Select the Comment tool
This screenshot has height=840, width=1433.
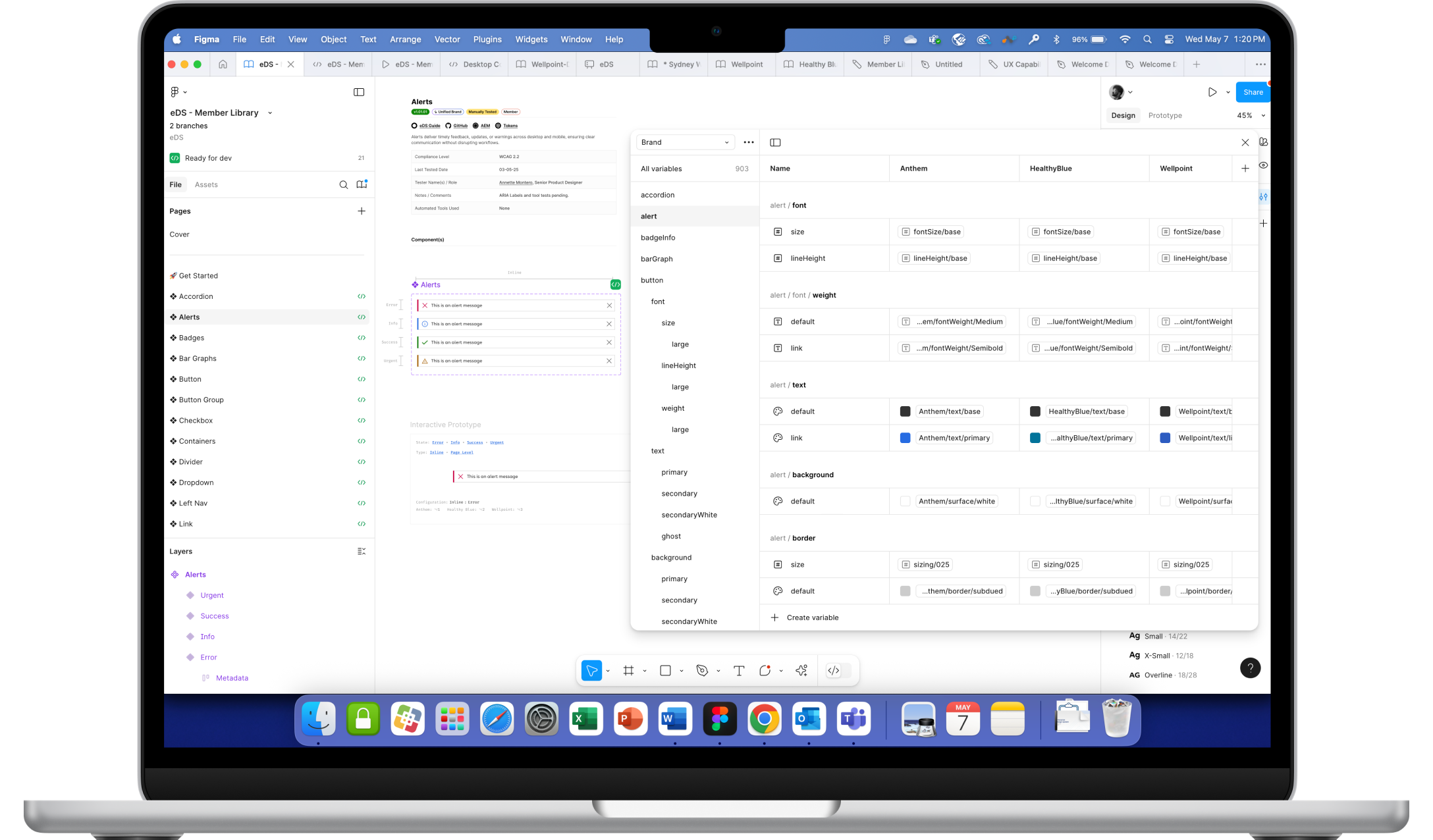(x=765, y=671)
